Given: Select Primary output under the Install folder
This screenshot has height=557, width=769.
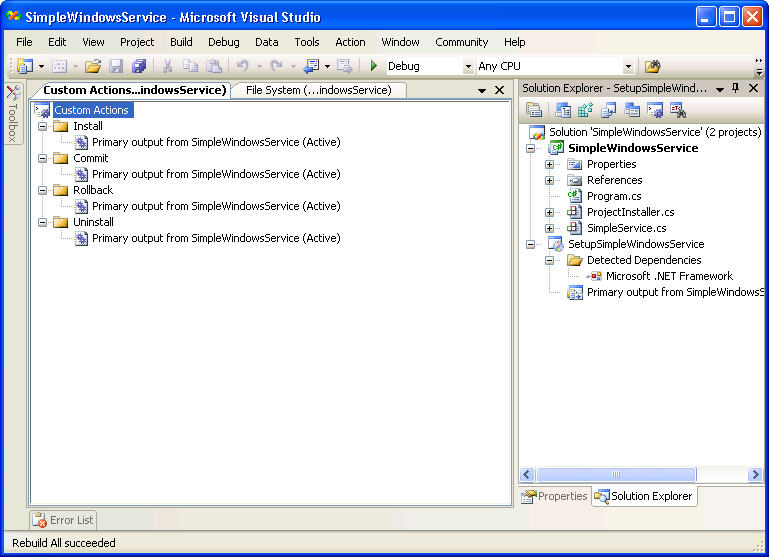Looking at the screenshot, I should point(216,142).
